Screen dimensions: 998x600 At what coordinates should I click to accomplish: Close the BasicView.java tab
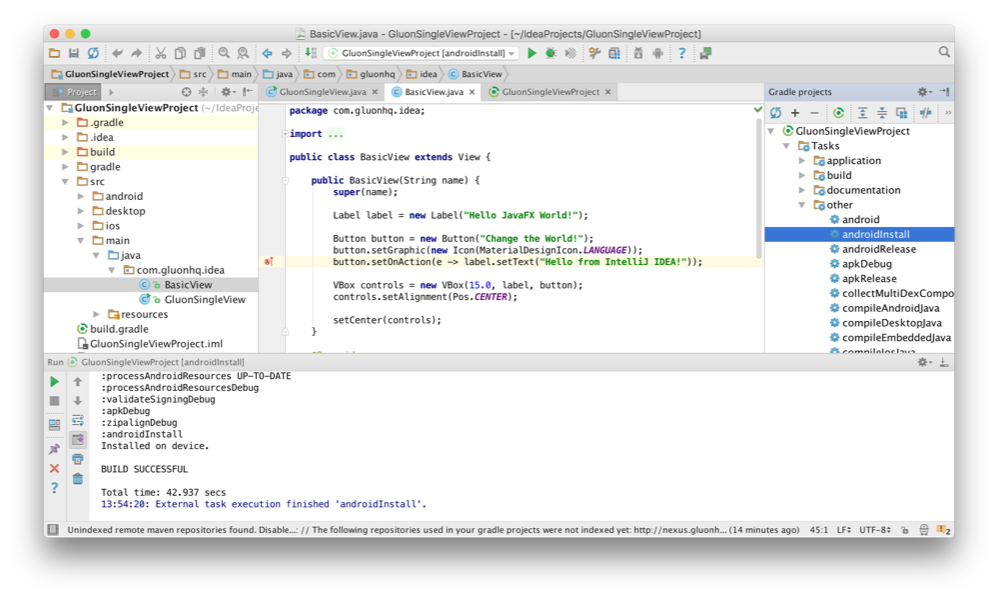[472, 92]
